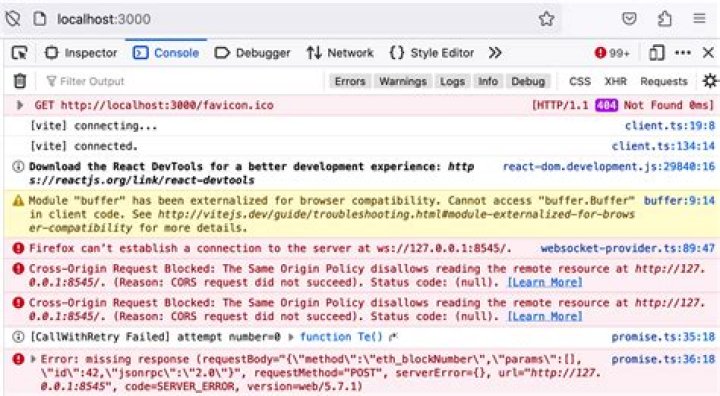Show more devtools tabs chevron
Viewport: 720px width, 396px height.
click(495, 53)
